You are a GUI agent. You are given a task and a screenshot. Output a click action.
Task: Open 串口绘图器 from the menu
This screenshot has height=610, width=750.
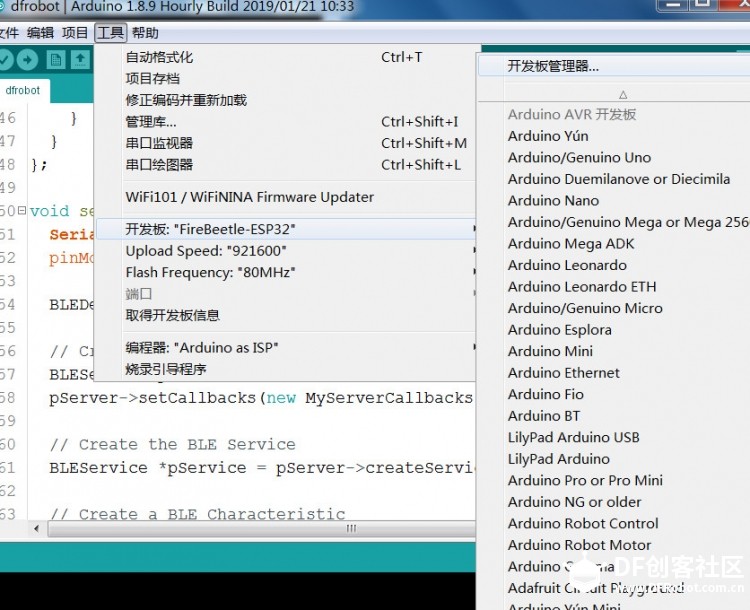[x=286, y=165]
